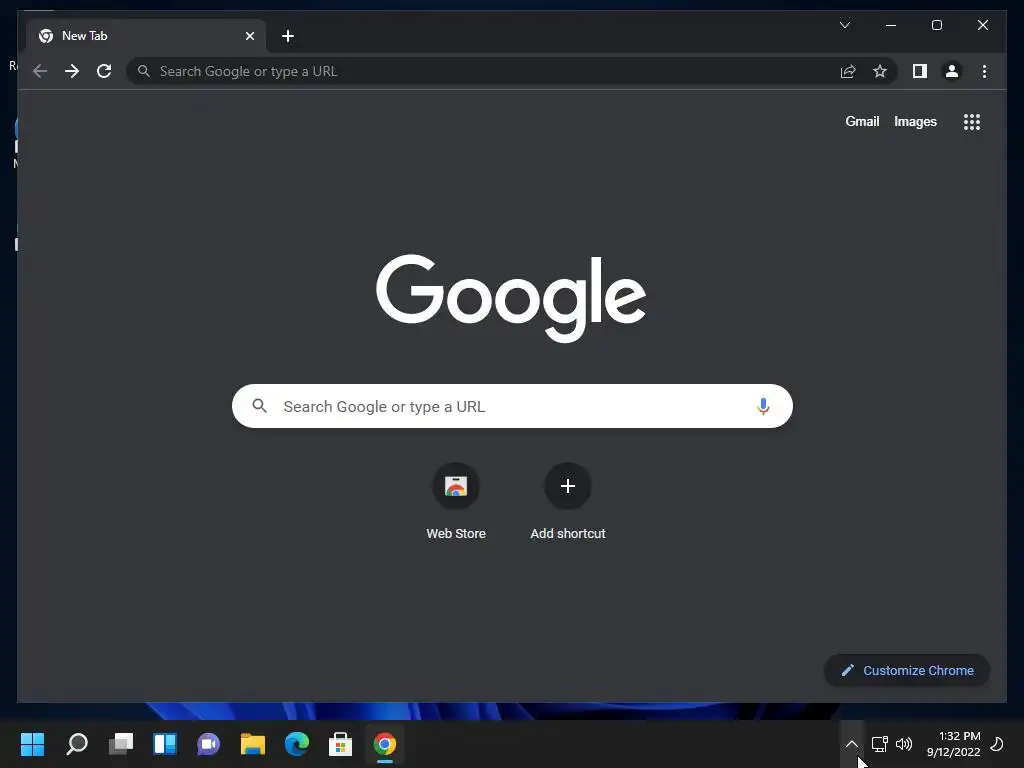Open File Explorer from the taskbar
Image resolution: width=1024 pixels, height=768 pixels.
pos(253,744)
